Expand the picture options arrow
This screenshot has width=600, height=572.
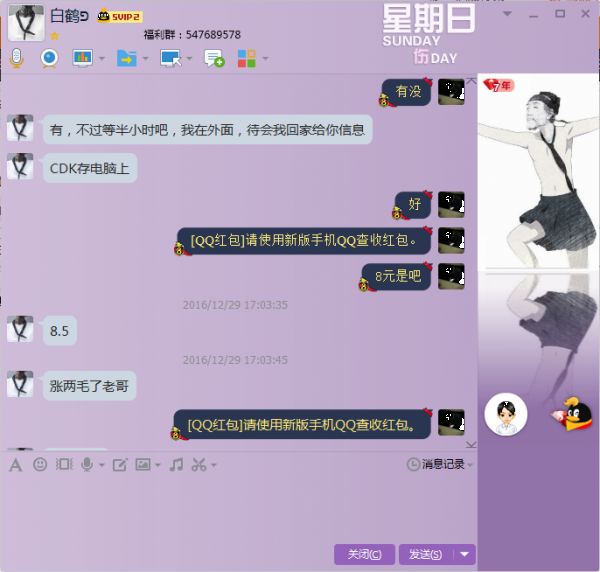[x=158, y=465]
